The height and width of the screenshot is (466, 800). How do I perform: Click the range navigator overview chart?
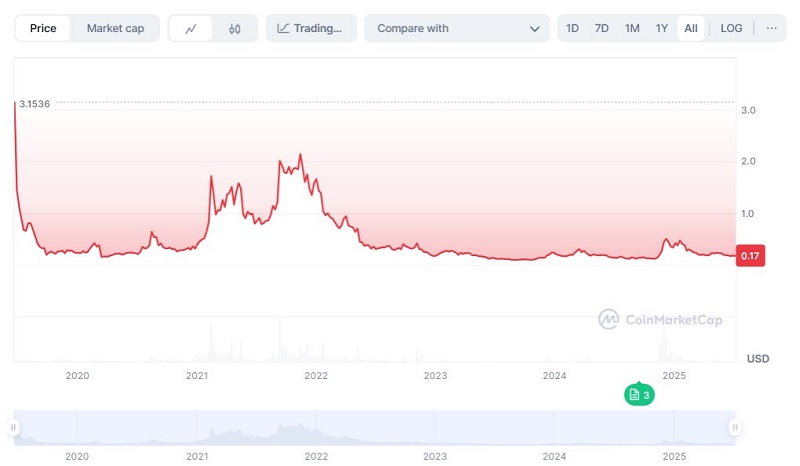375,428
